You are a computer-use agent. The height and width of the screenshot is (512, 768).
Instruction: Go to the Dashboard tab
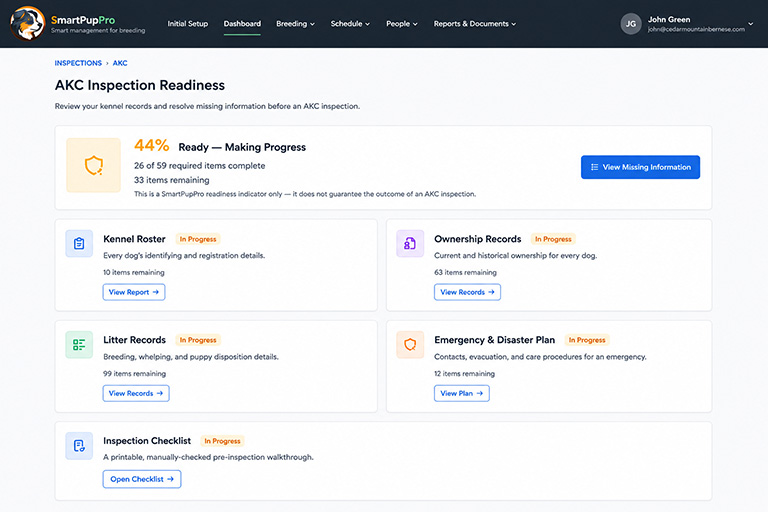pos(242,24)
